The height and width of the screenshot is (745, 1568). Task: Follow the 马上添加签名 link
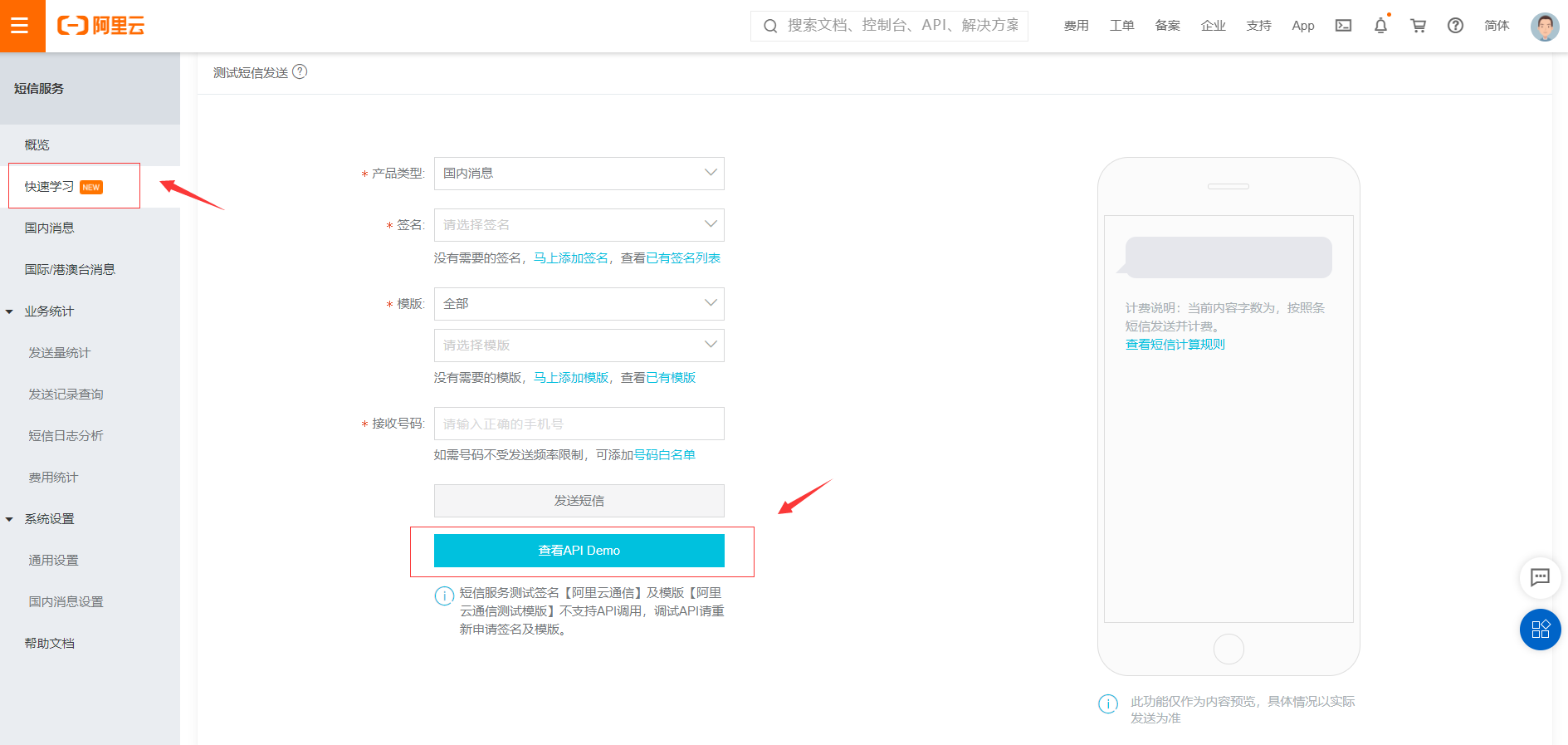coord(571,258)
